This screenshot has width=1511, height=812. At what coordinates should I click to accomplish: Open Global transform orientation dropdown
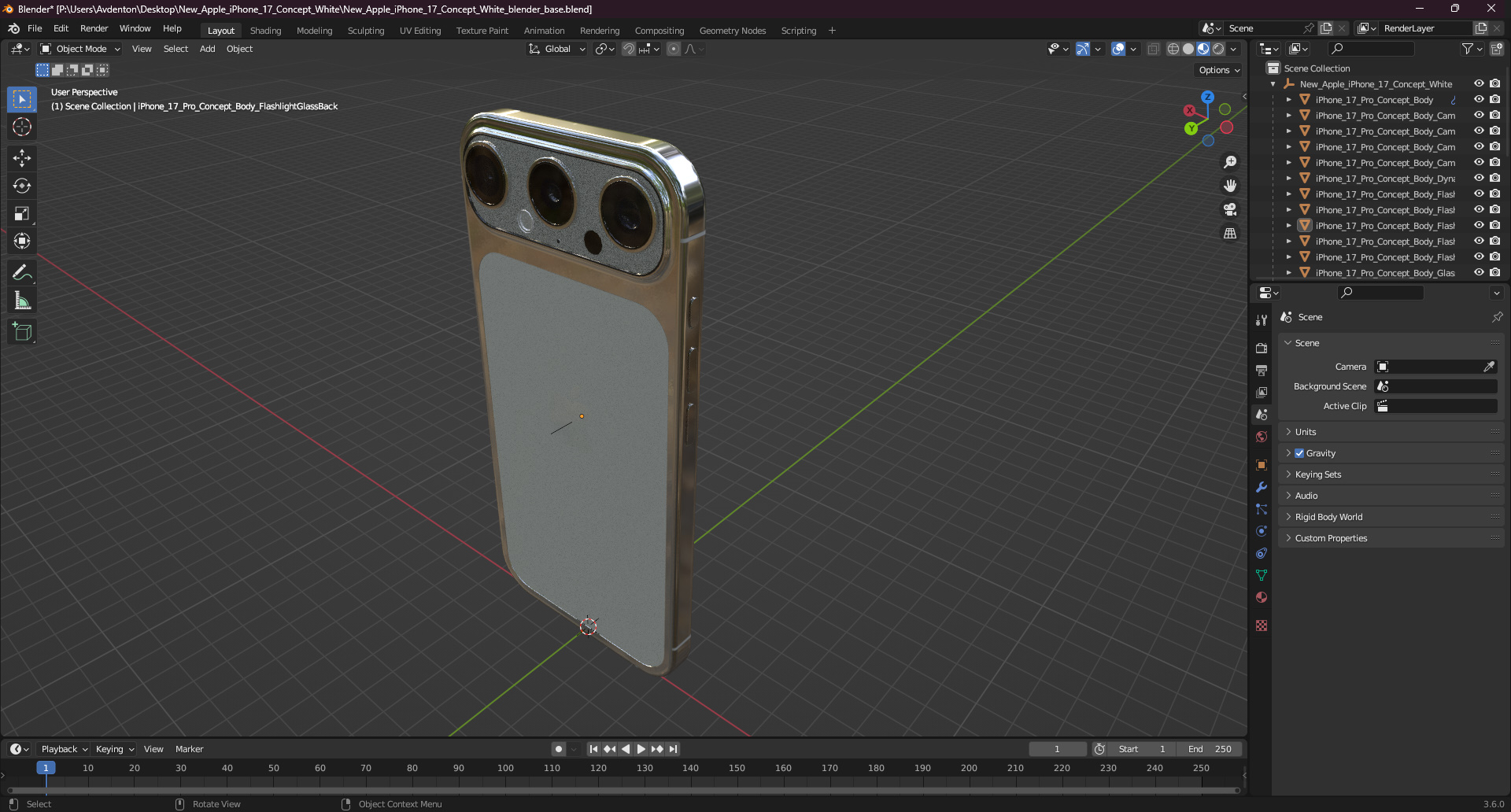pos(557,49)
